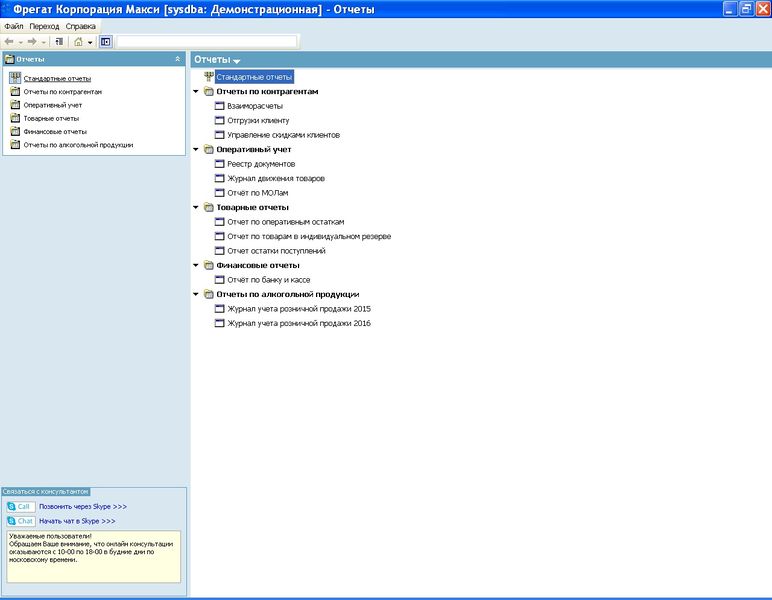Click the Товарные отчеты sidebar folder icon
This screenshot has width=772, height=600.
pyautogui.click(x=15, y=118)
